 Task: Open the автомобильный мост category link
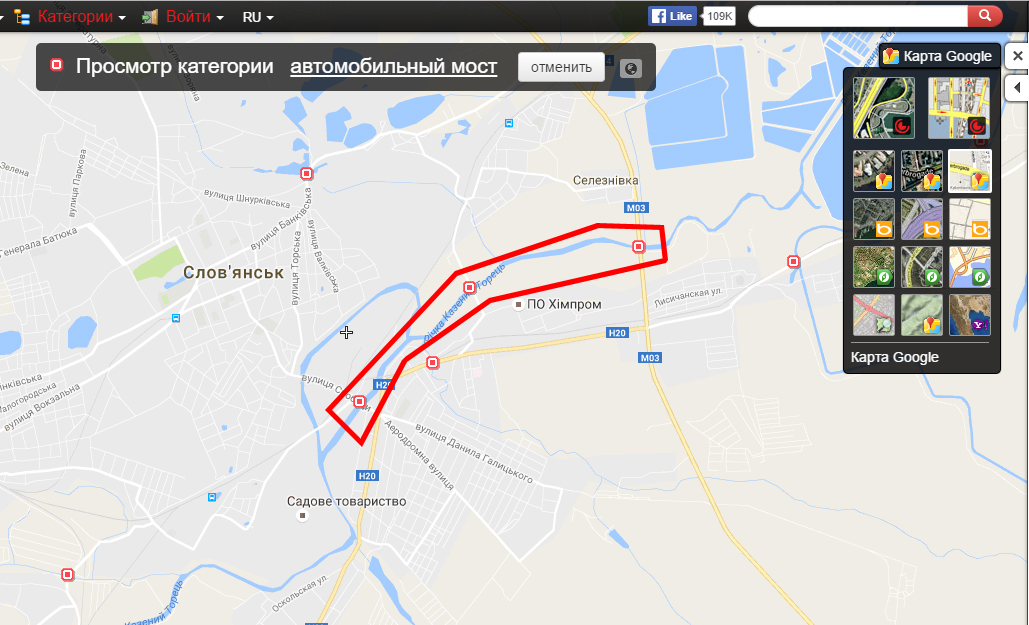point(394,66)
